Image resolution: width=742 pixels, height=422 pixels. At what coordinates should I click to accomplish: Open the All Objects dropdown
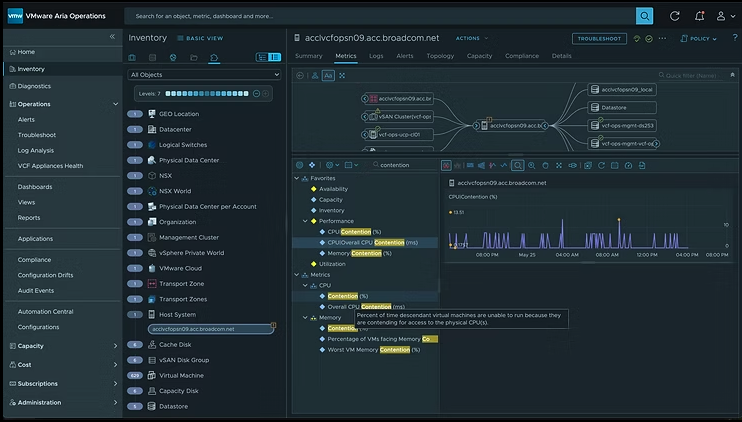[205, 75]
